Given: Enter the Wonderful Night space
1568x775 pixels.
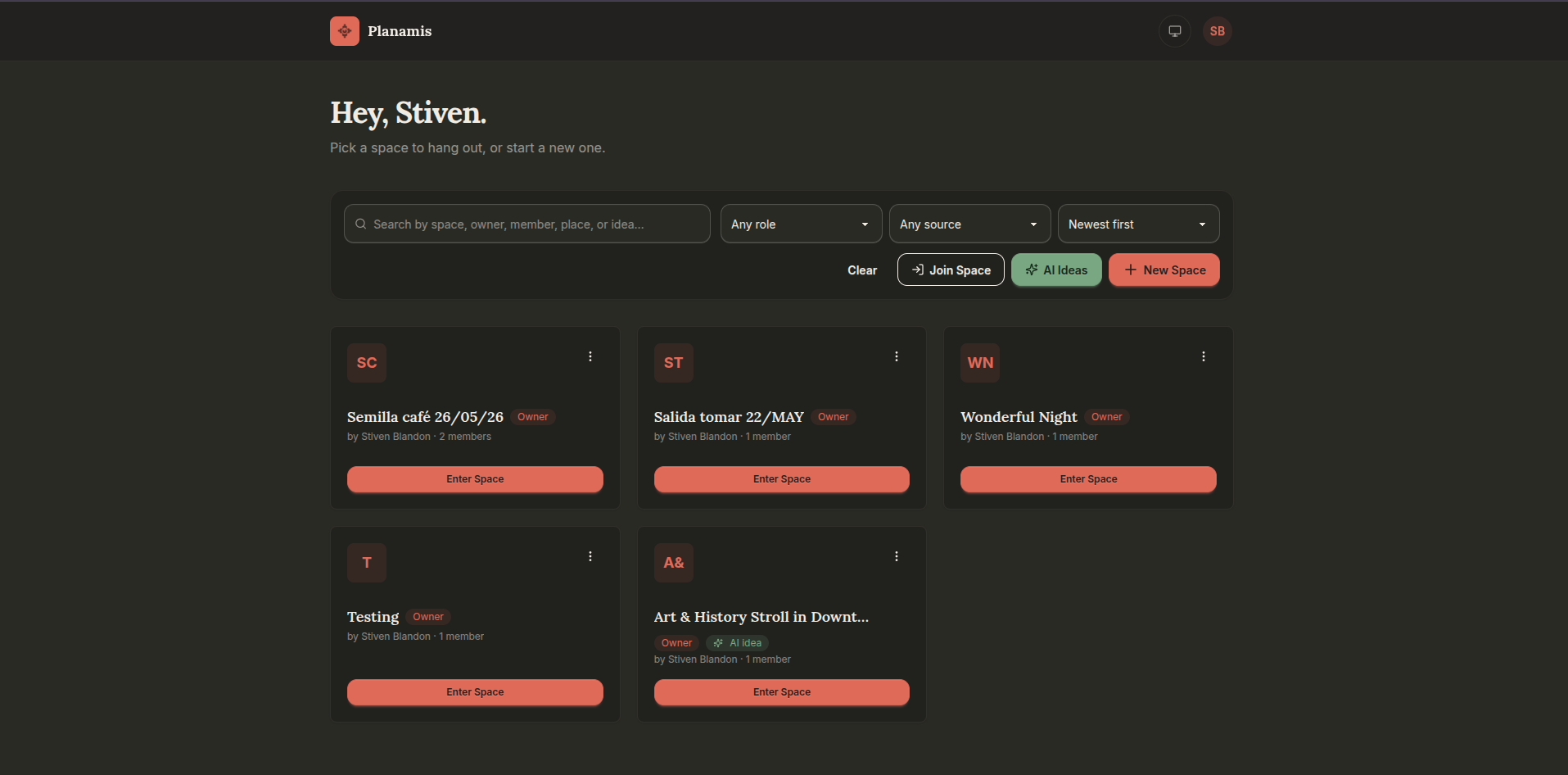Looking at the screenshot, I should (1088, 479).
